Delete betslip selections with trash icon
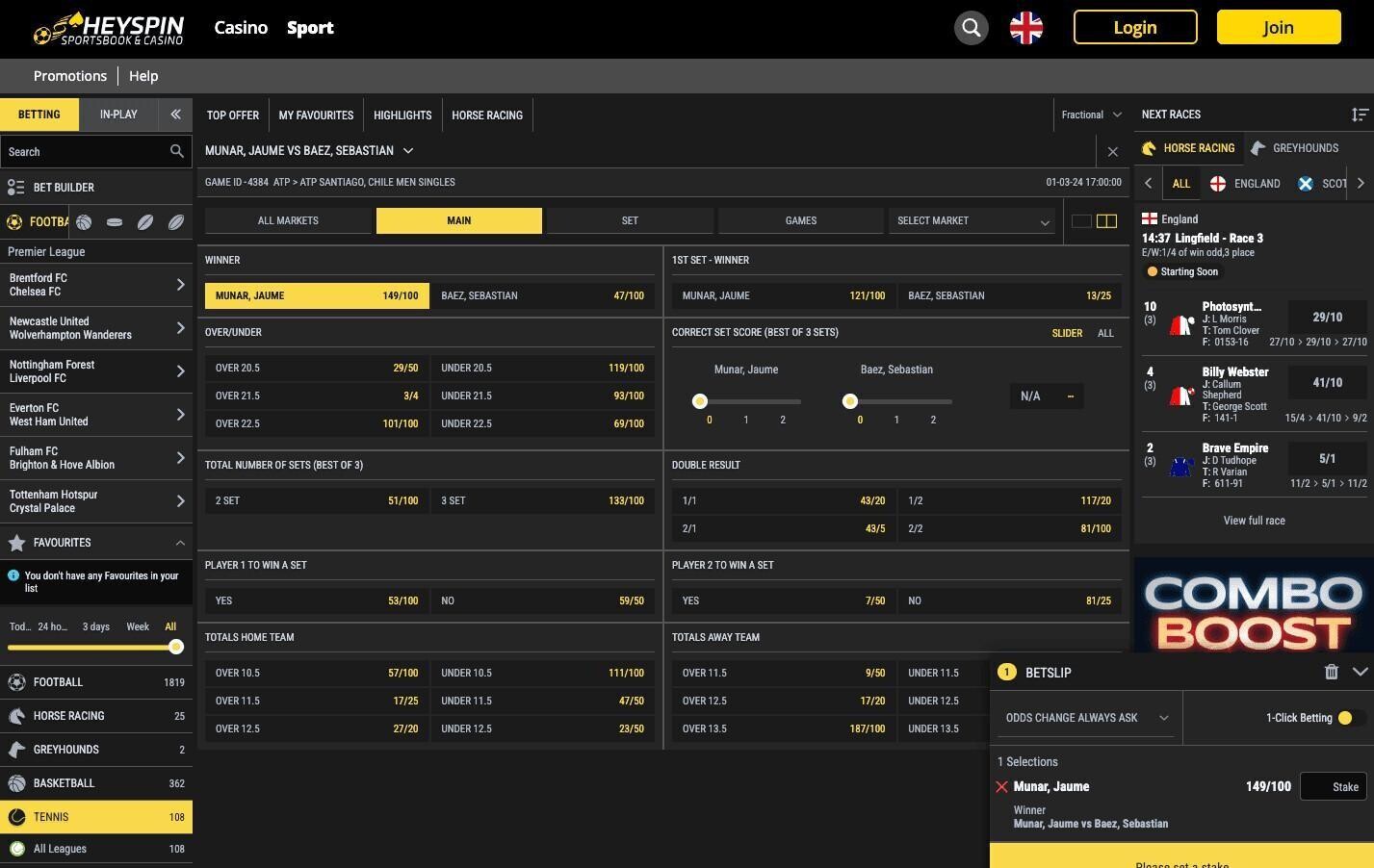 click(1331, 673)
